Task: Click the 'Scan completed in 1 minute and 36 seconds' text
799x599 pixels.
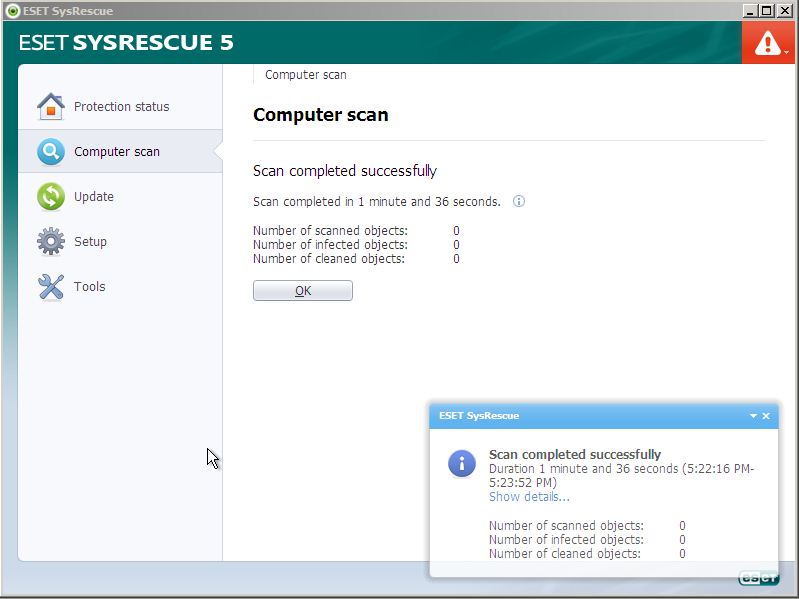Action: 377,202
